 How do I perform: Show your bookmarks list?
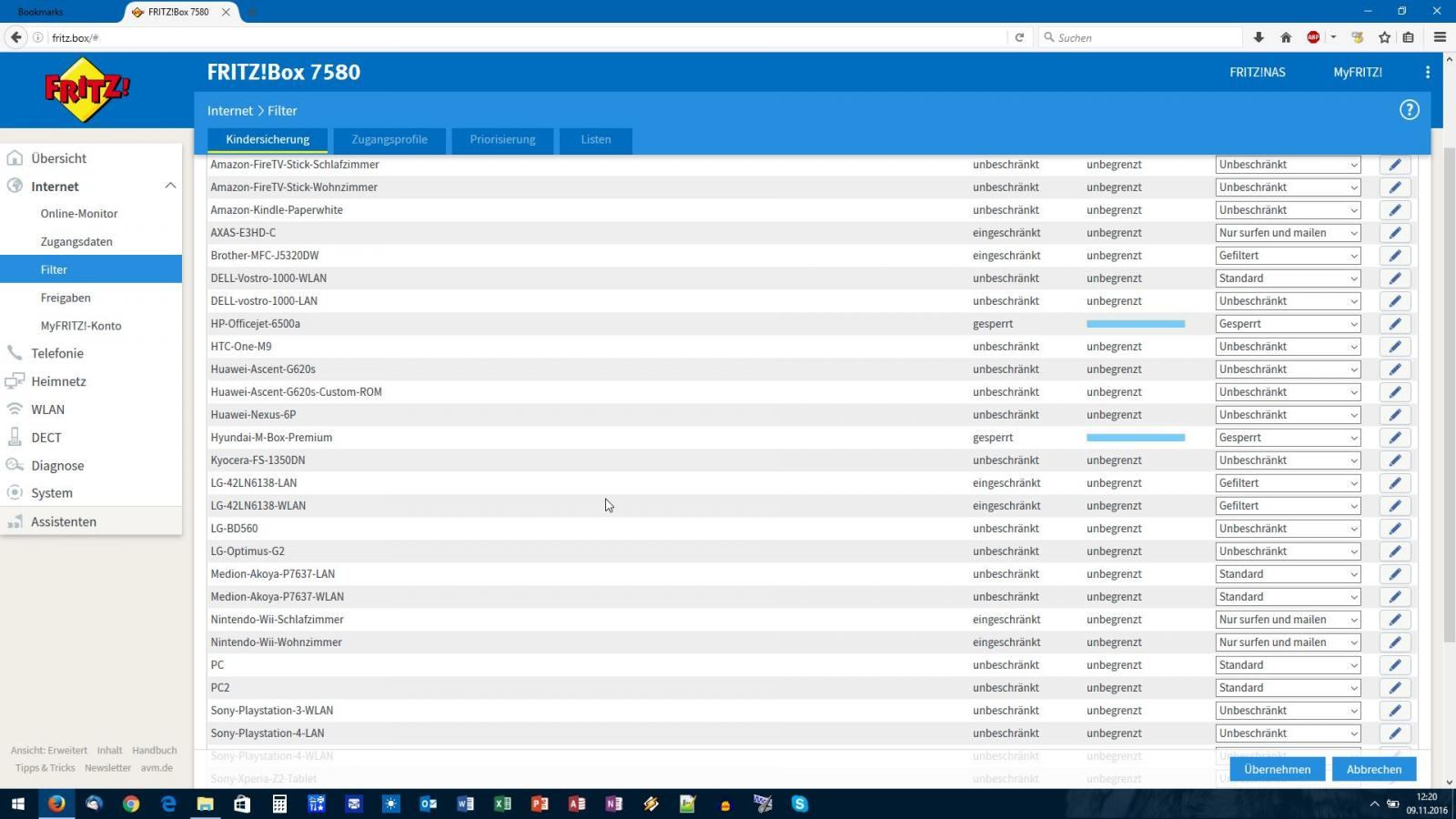[x=1409, y=37]
